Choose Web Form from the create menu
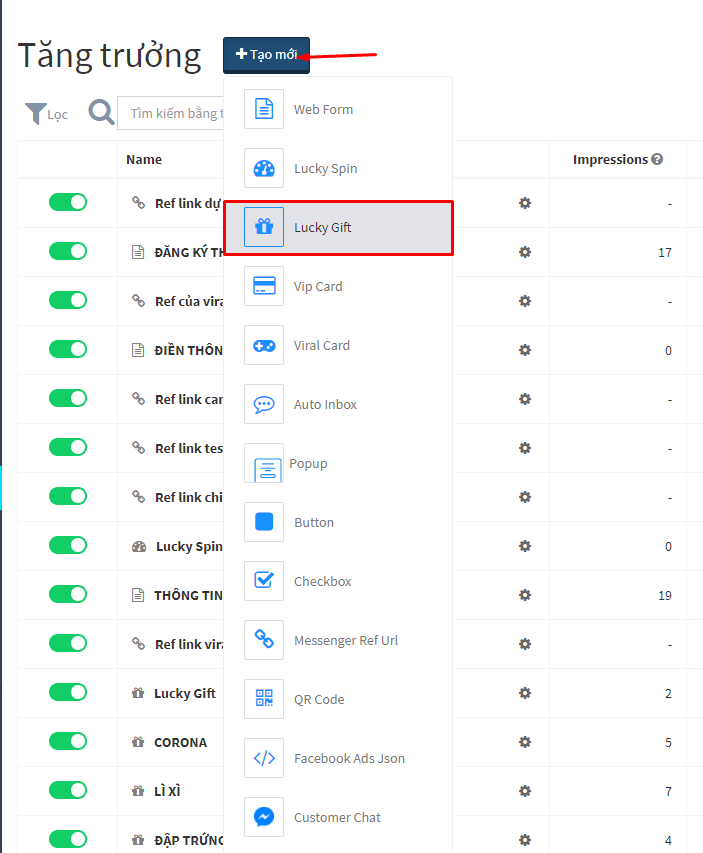The height and width of the screenshot is (853, 703). (x=338, y=109)
